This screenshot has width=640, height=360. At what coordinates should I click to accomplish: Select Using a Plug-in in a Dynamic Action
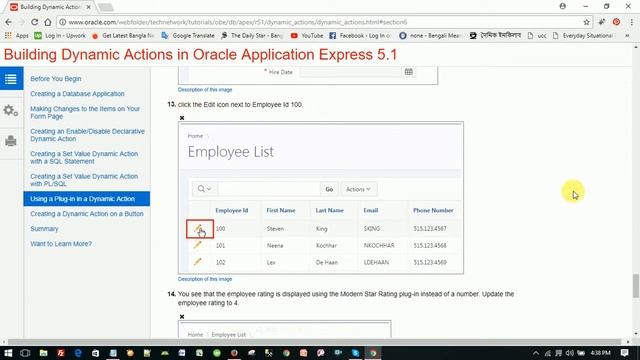87,199
